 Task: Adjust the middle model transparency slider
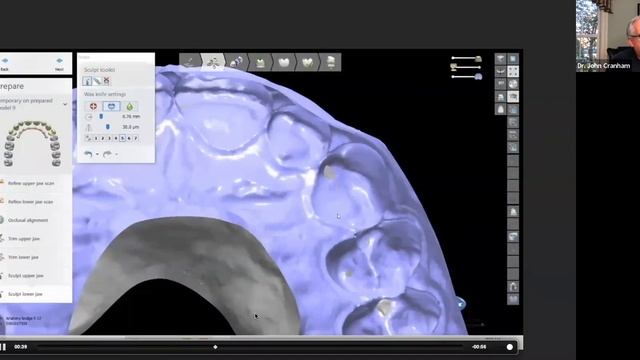point(454,67)
